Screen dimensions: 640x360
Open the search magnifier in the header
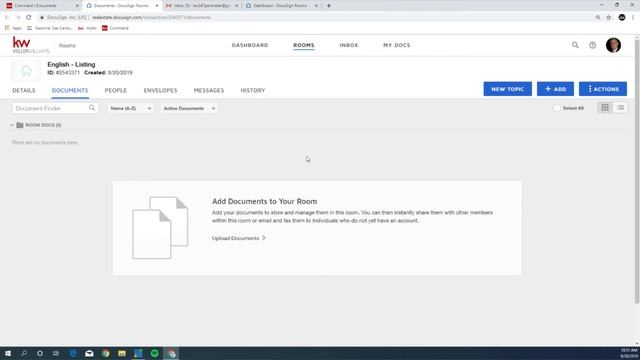575,45
